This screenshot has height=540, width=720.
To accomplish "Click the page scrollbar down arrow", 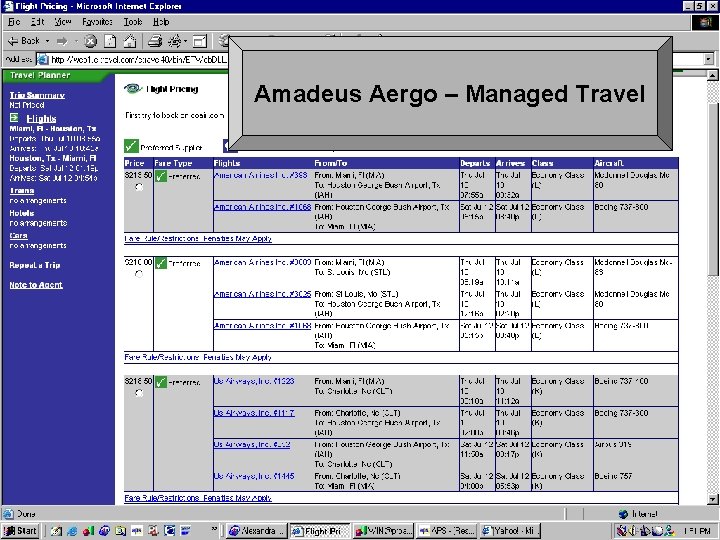I will (712, 500).
